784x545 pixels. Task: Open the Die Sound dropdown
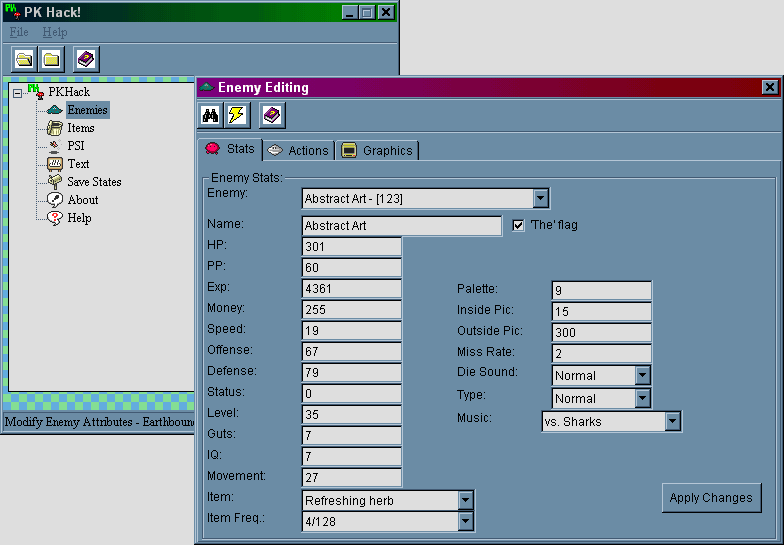(642, 375)
